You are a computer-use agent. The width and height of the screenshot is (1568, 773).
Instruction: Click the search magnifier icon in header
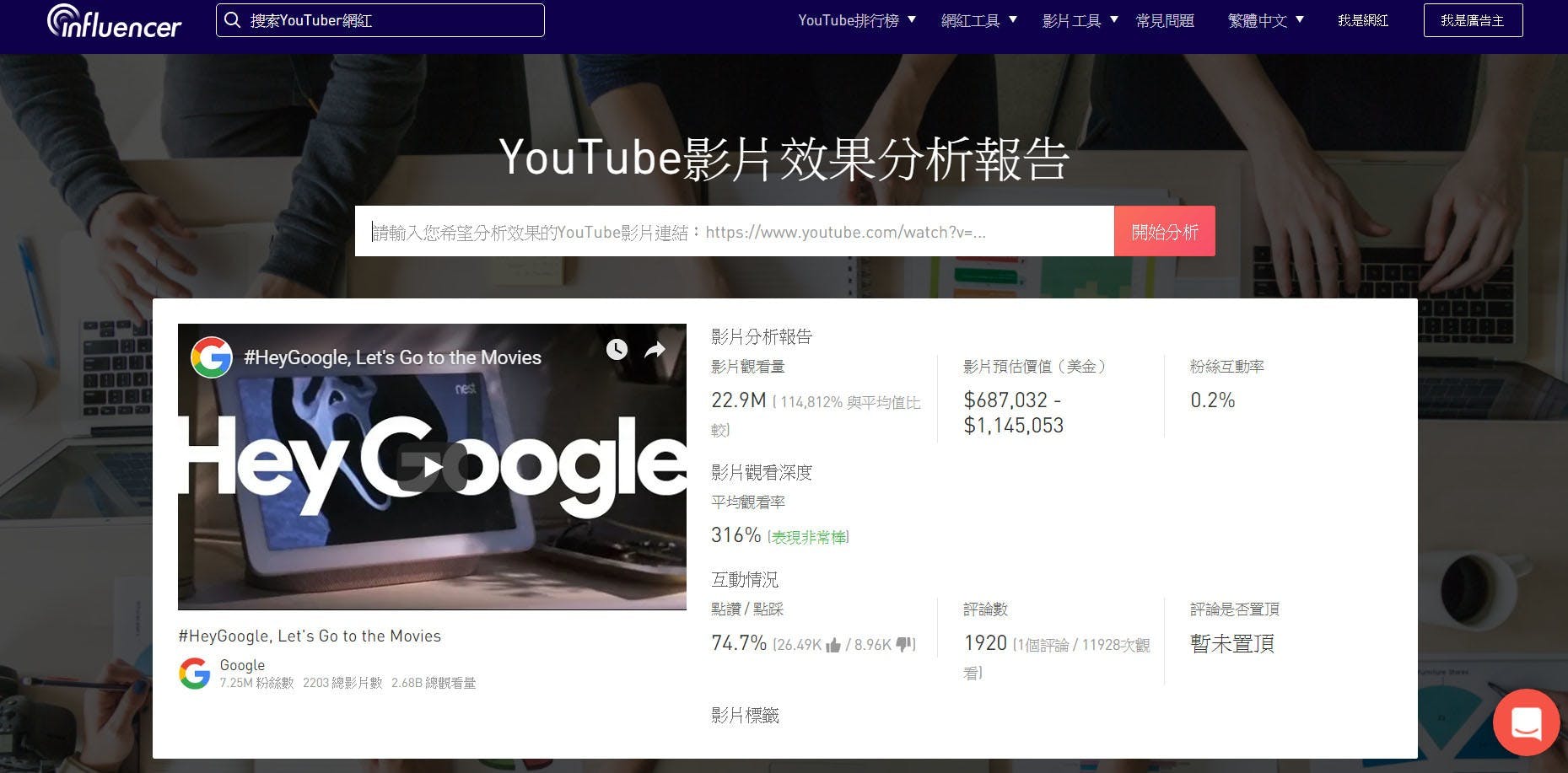pyautogui.click(x=233, y=20)
